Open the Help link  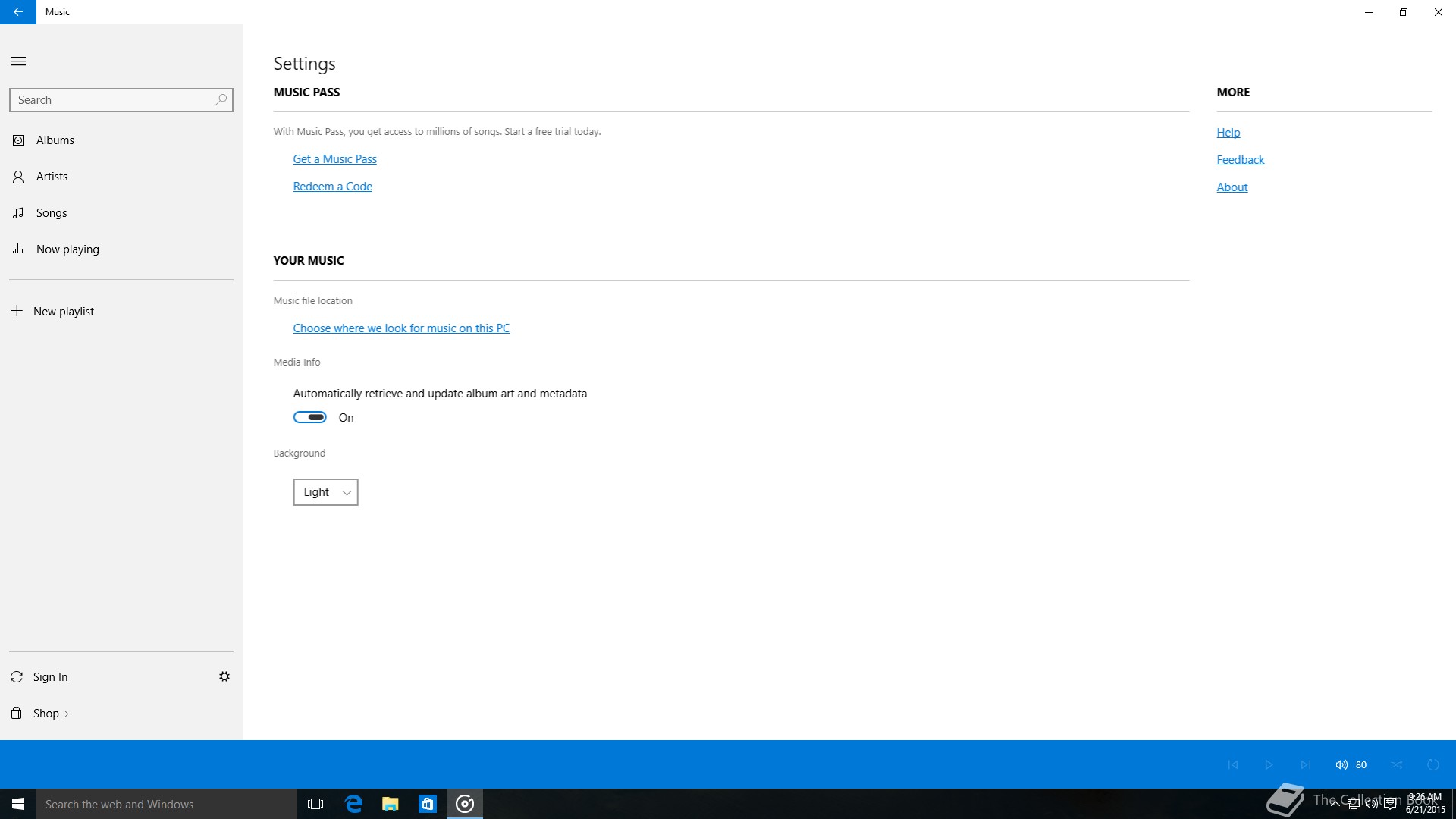coord(1228,133)
